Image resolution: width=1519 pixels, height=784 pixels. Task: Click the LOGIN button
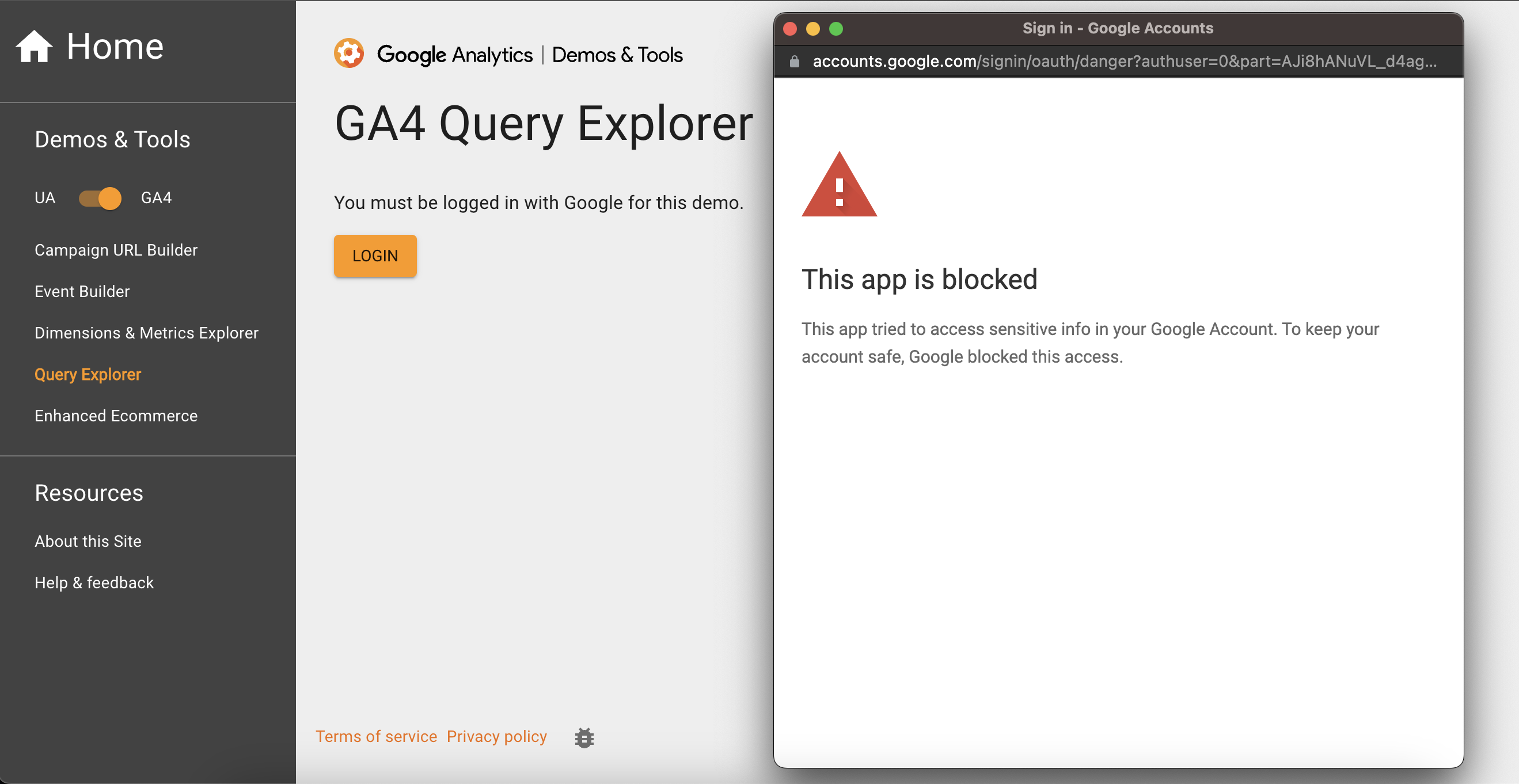pos(375,256)
